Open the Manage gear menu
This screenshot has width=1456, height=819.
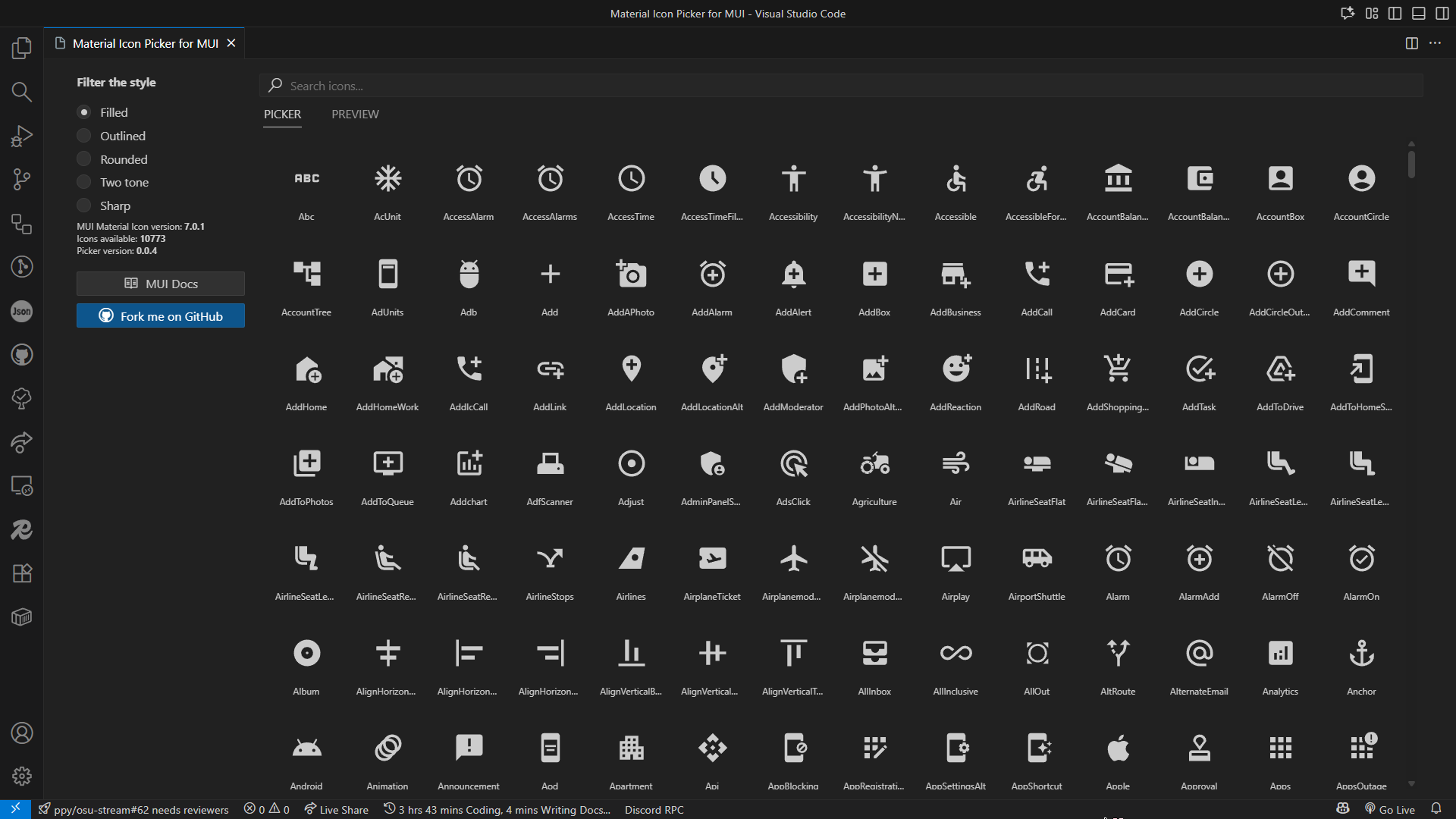pyautogui.click(x=22, y=776)
